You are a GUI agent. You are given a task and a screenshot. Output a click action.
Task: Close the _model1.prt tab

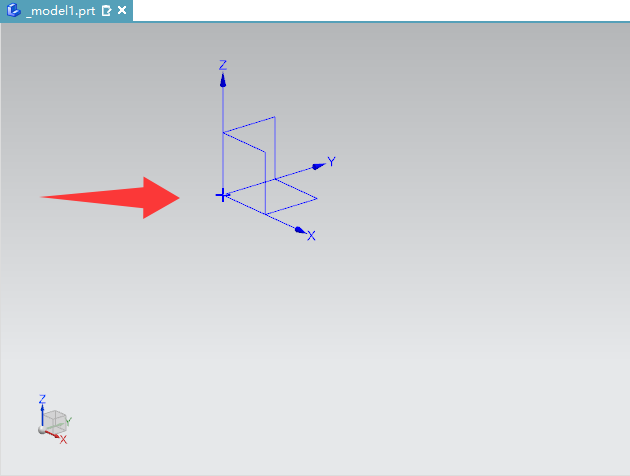click(x=122, y=10)
